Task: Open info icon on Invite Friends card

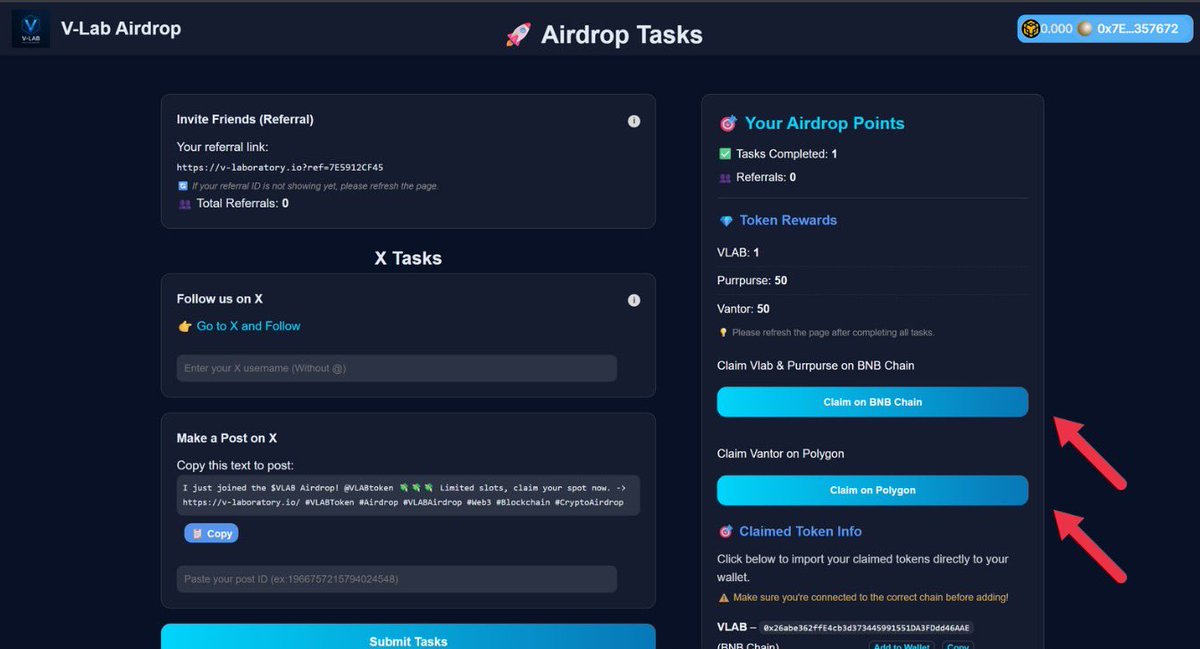Action: coord(633,121)
